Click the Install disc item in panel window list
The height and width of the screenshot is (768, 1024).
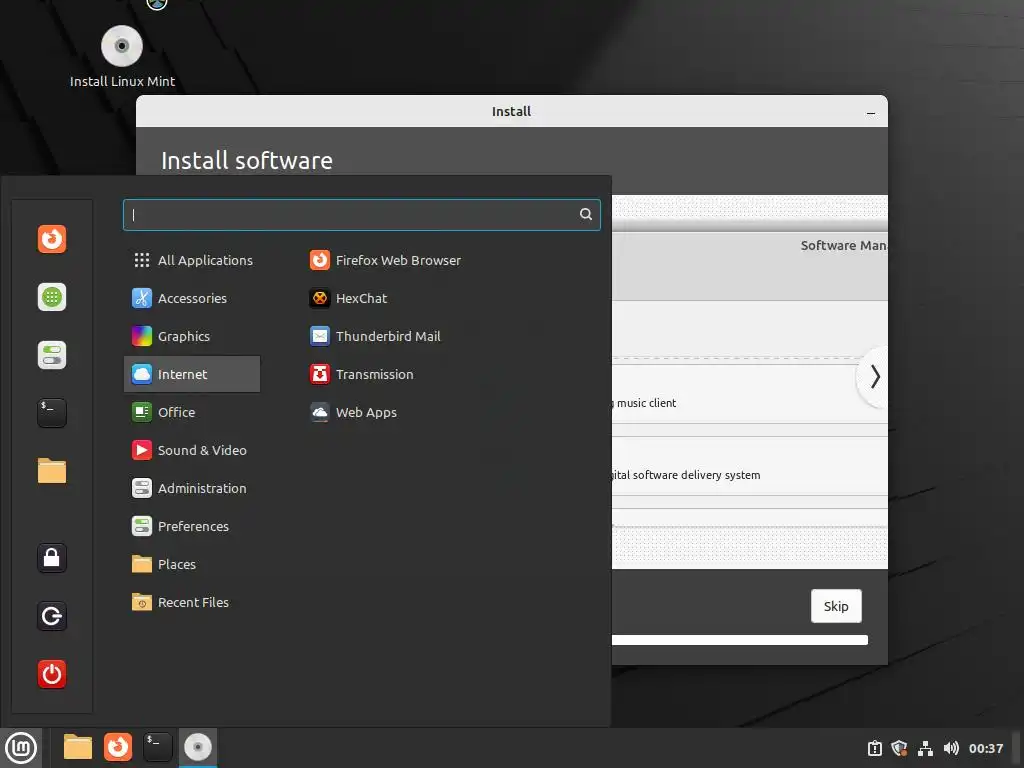click(198, 747)
